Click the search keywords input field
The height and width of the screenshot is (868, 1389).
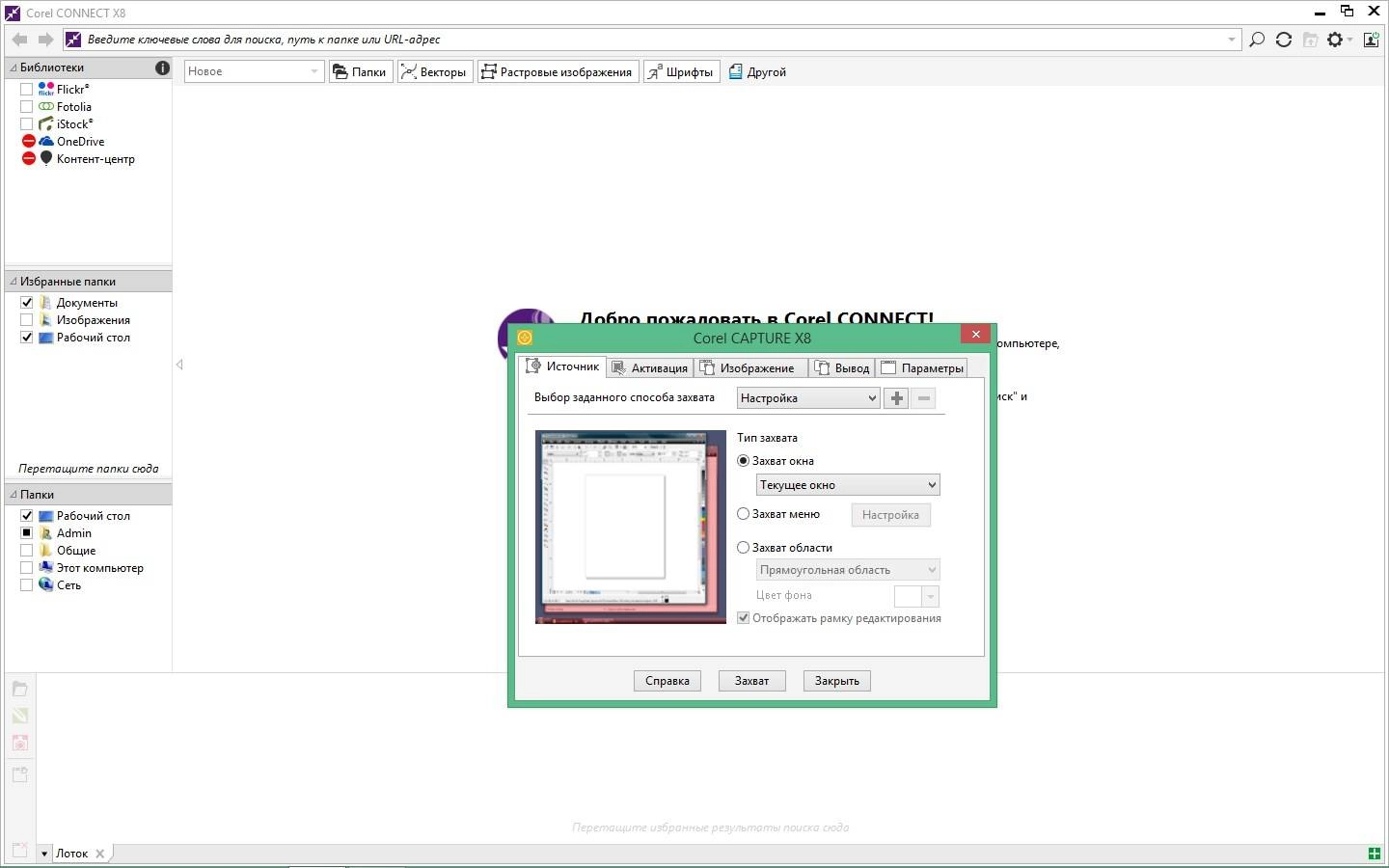[646, 40]
